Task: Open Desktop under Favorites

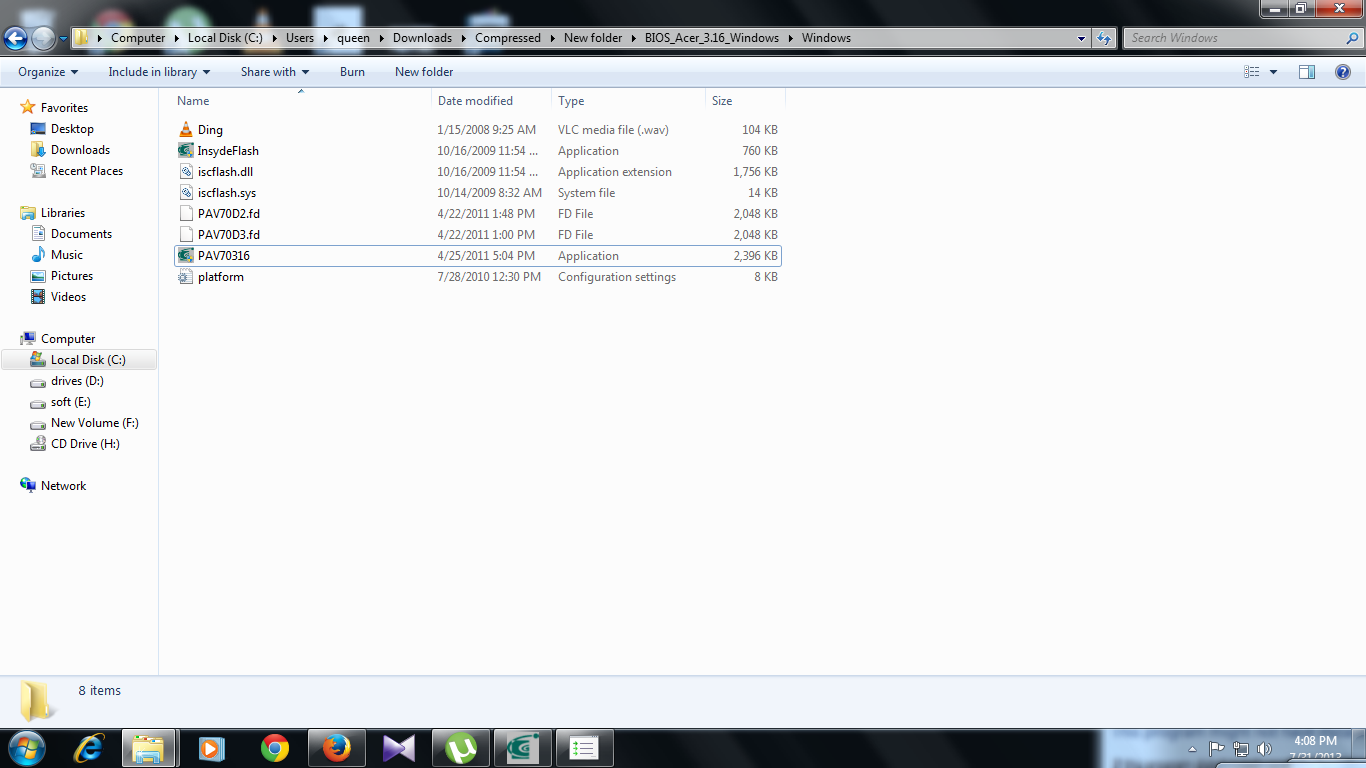Action: click(72, 129)
